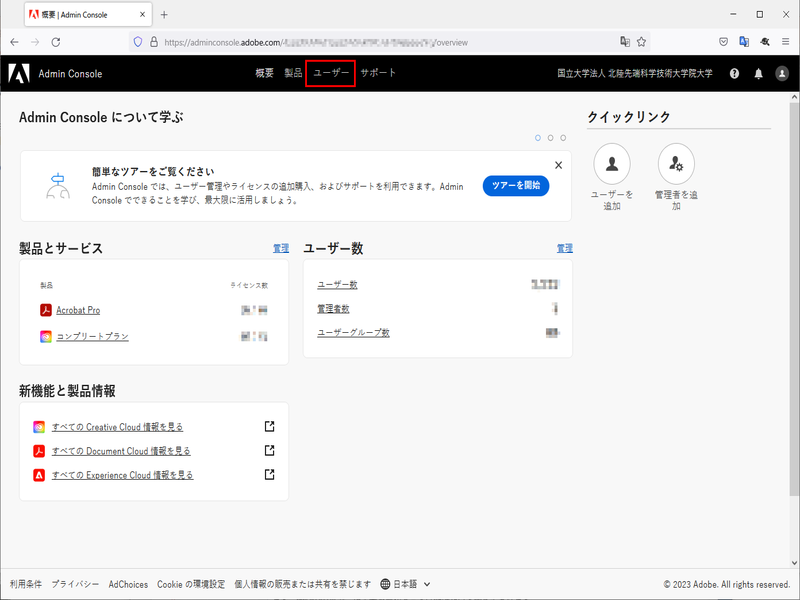Open a new browser tab
Screen dimensions: 800x600
coord(164,15)
